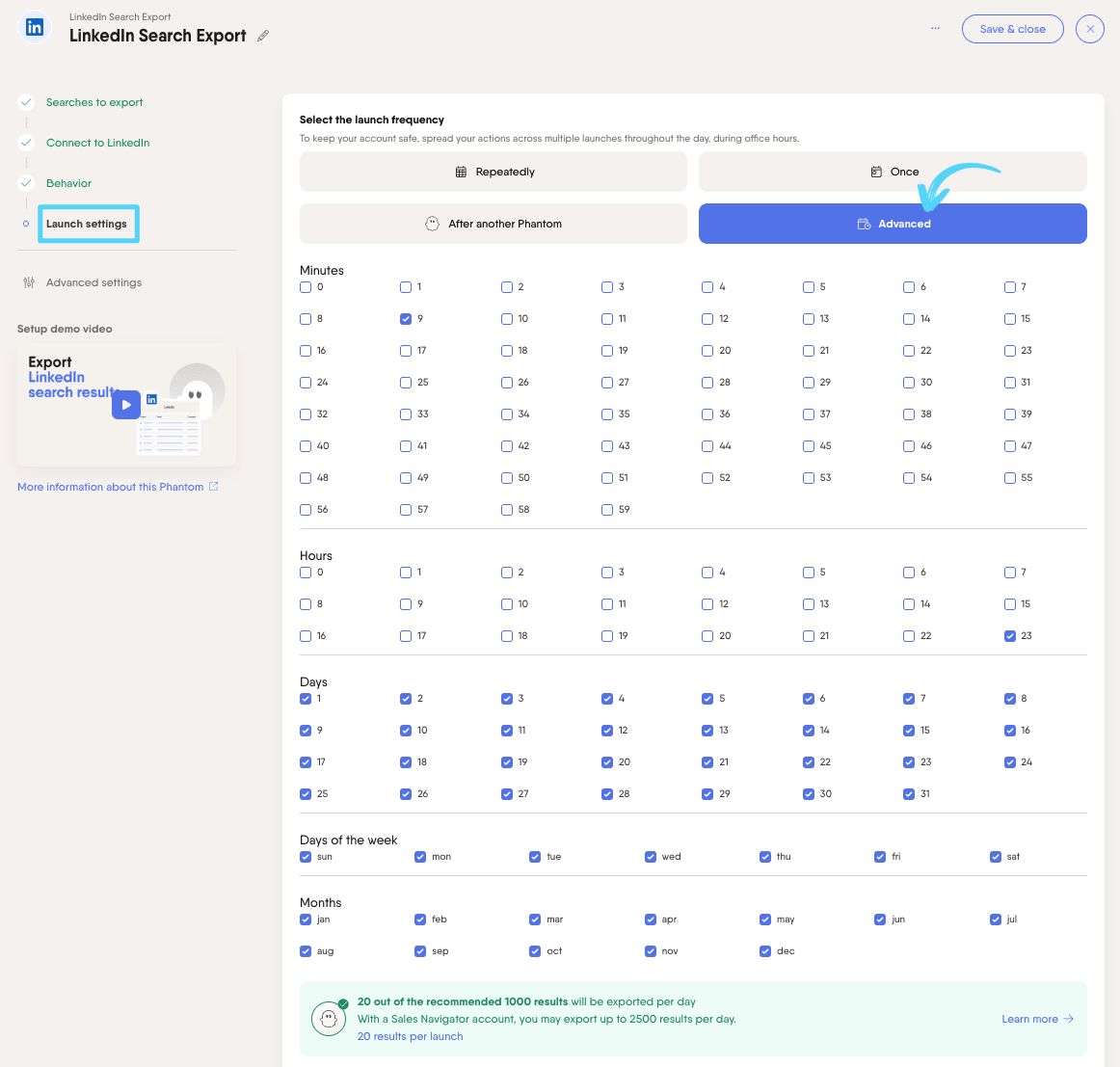Uncheck hour 23 checkbox
Image resolution: width=1120 pixels, height=1067 pixels.
tap(1010, 636)
